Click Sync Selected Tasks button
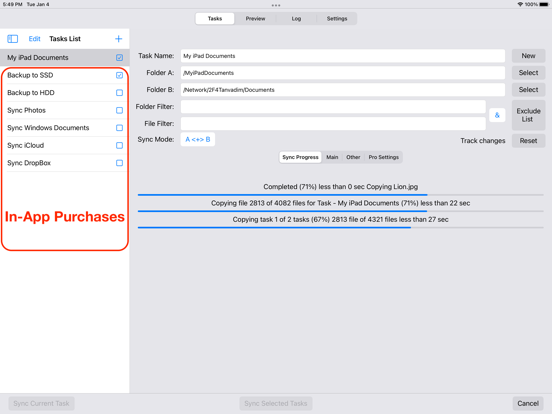Screen dimensions: 552x414 pyautogui.click(x=276, y=403)
